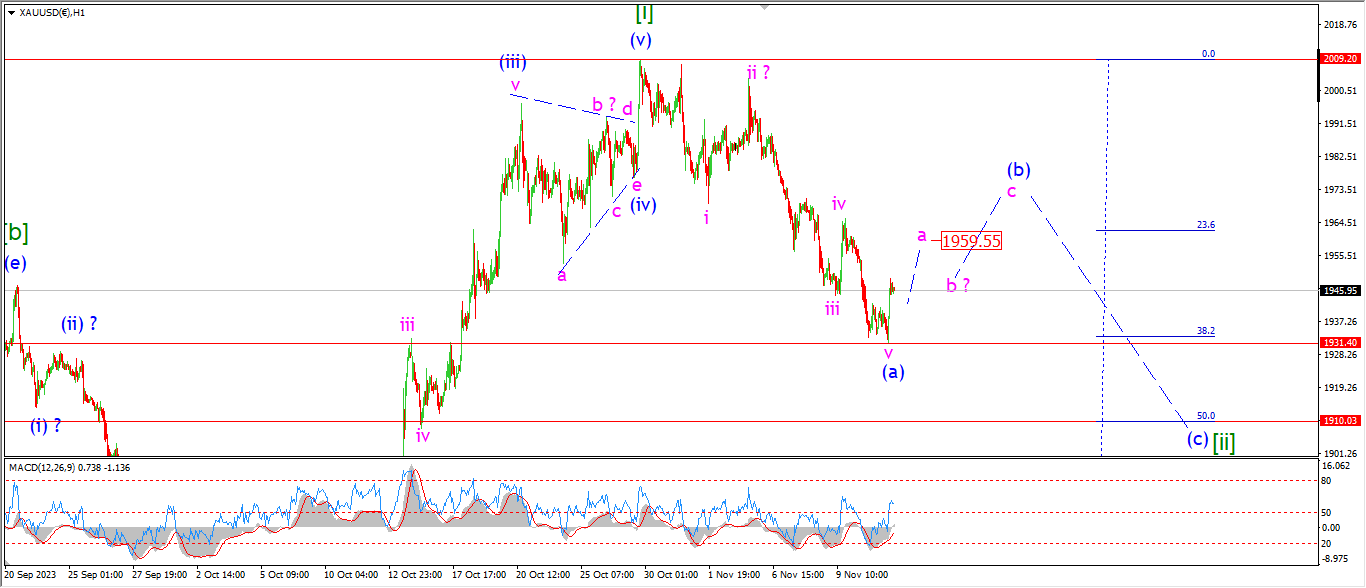This screenshot has height=588, width=1366.
Task: Select the red 1959.55 price label box
Action: (x=971, y=241)
